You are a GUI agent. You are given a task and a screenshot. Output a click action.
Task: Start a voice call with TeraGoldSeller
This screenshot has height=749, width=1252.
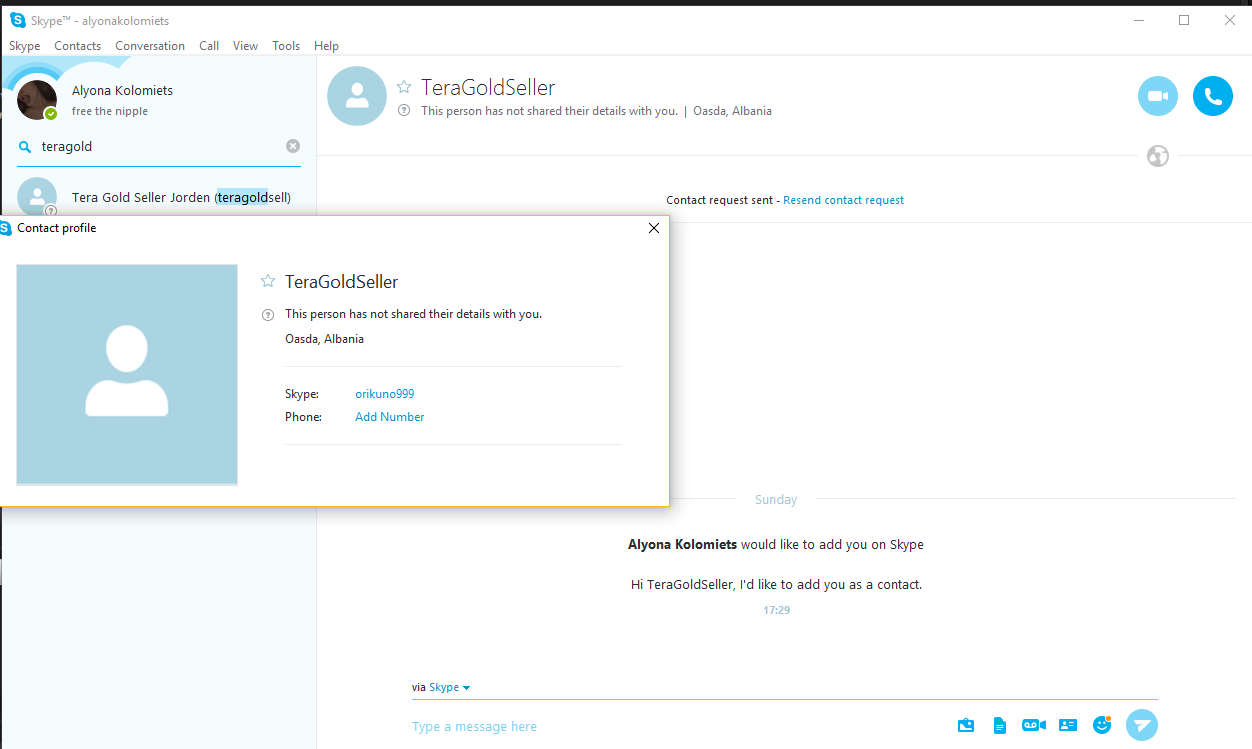[x=1213, y=96]
